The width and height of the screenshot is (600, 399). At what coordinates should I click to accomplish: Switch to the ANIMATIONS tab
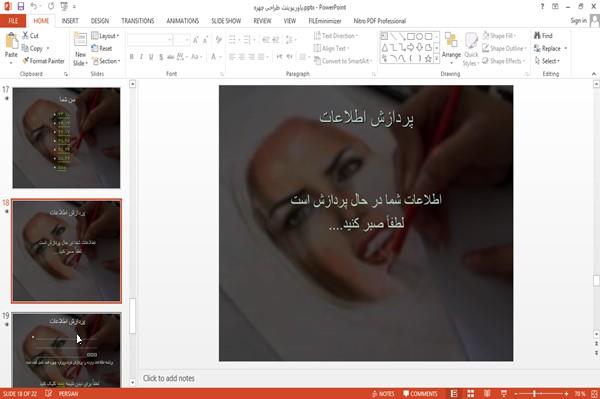(x=183, y=21)
